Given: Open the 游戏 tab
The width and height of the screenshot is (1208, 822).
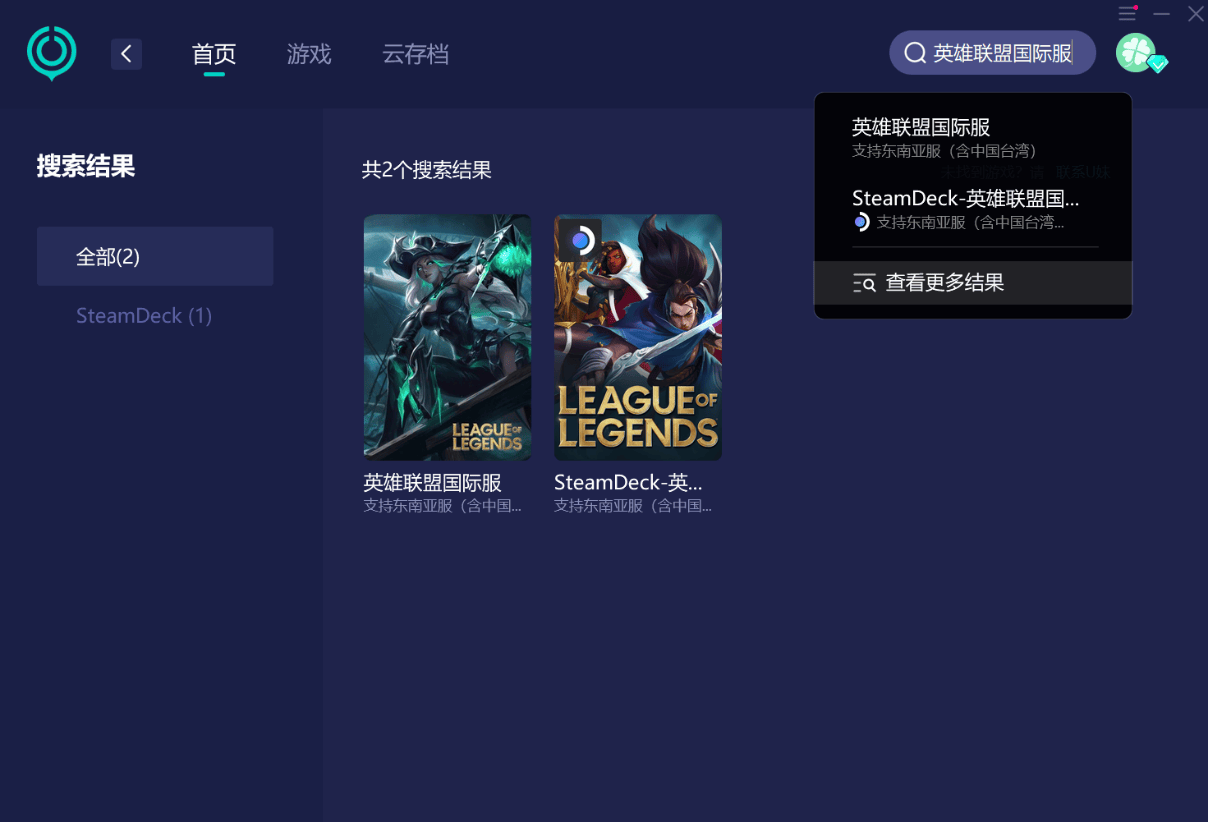Looking at the screenshot, I should [309, 54].
